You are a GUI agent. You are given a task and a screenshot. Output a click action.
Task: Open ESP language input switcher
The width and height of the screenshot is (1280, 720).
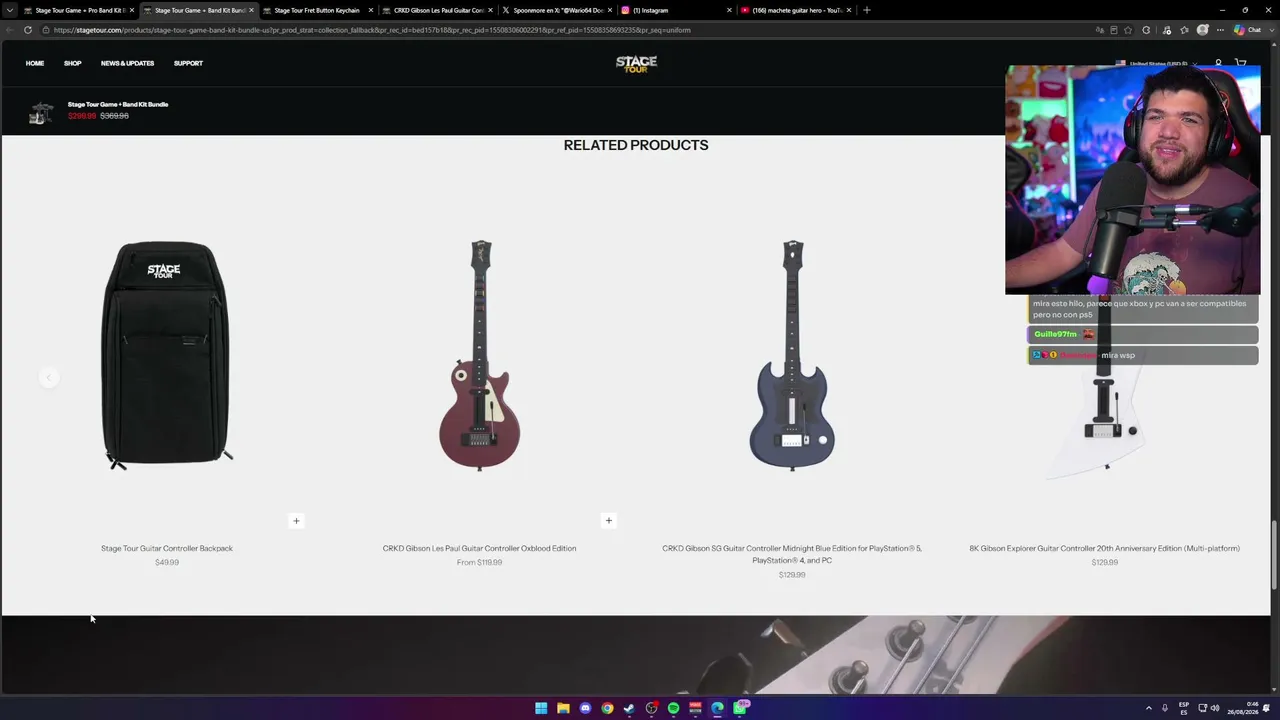[x=1184, y=708]
